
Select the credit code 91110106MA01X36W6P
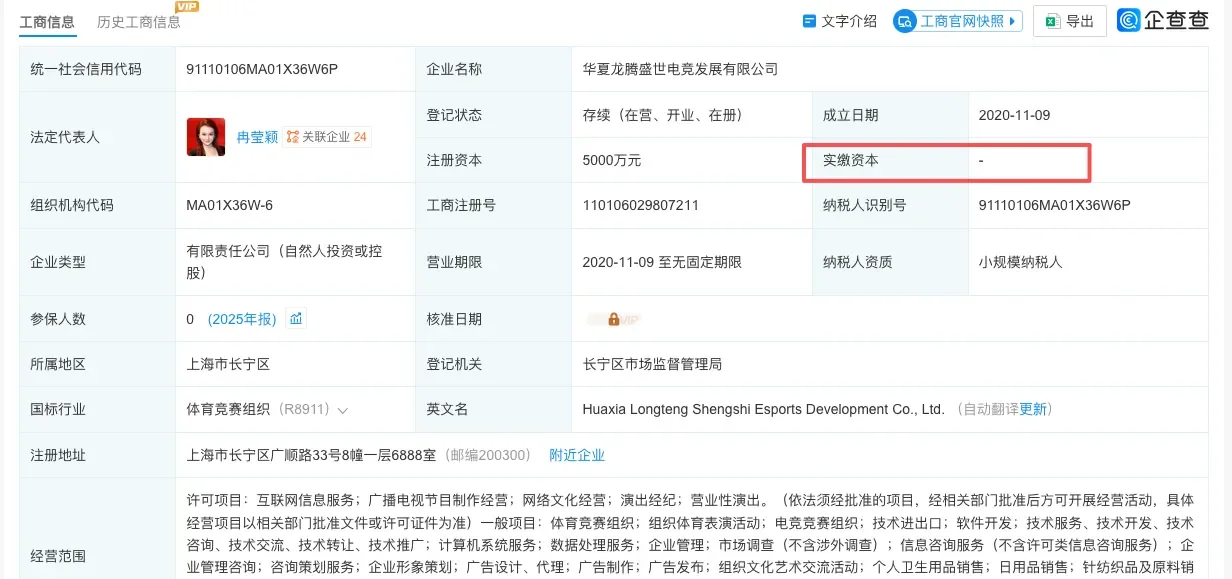pyautogui.click(x=262, y=69)
